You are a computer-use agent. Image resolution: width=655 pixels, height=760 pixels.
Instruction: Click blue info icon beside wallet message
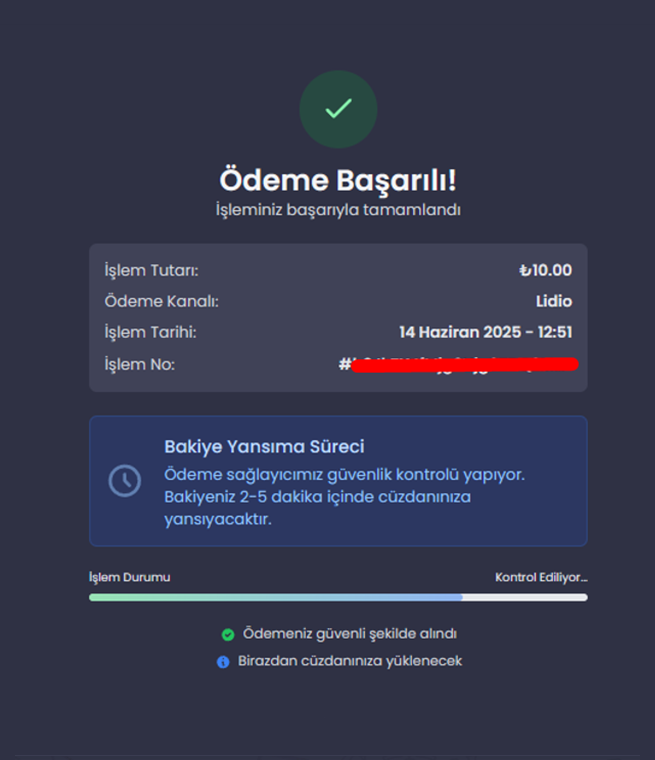[223, 662]
